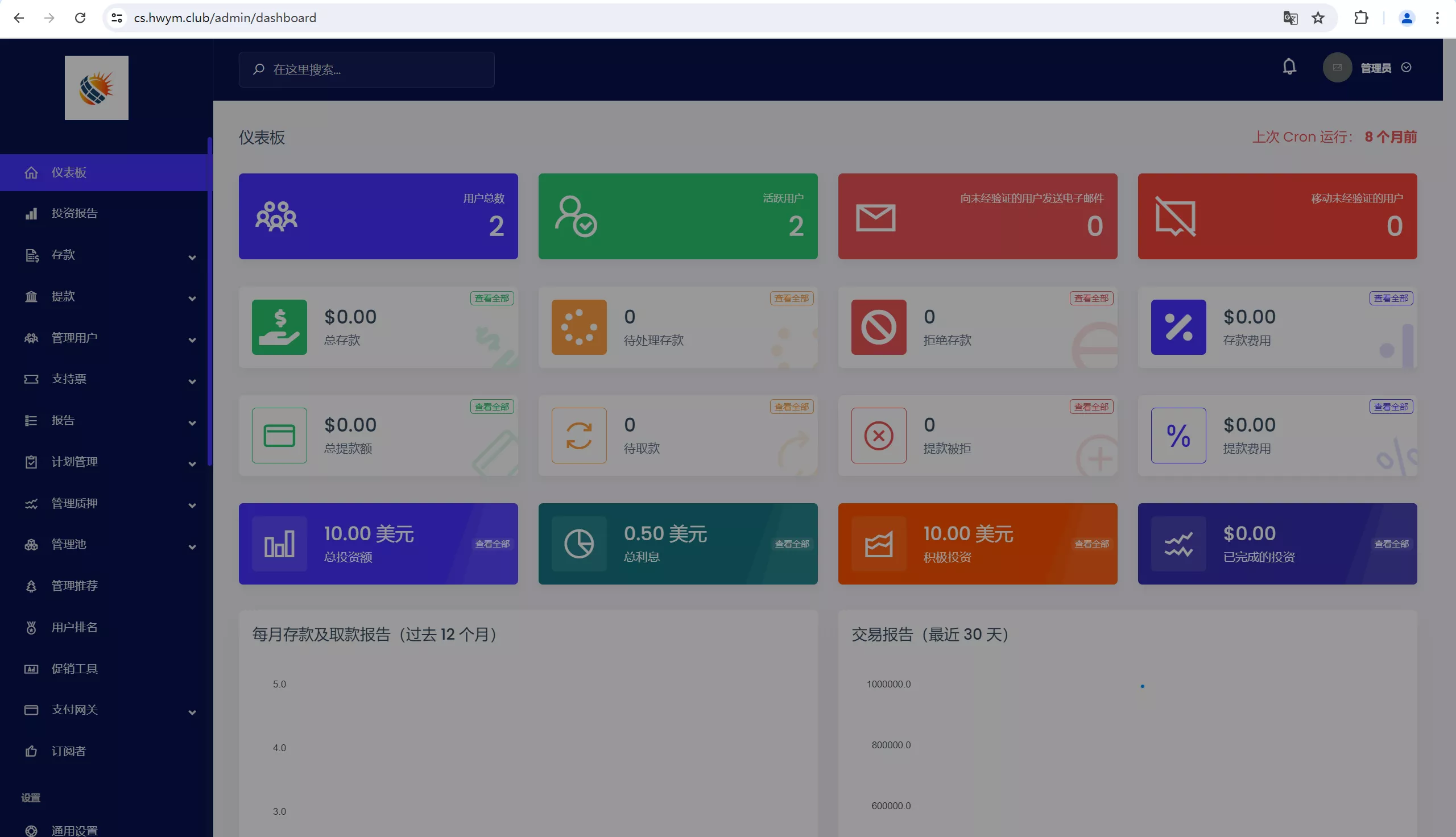
Task: Click the green total deposits hand icon
Action: (279, 327)
